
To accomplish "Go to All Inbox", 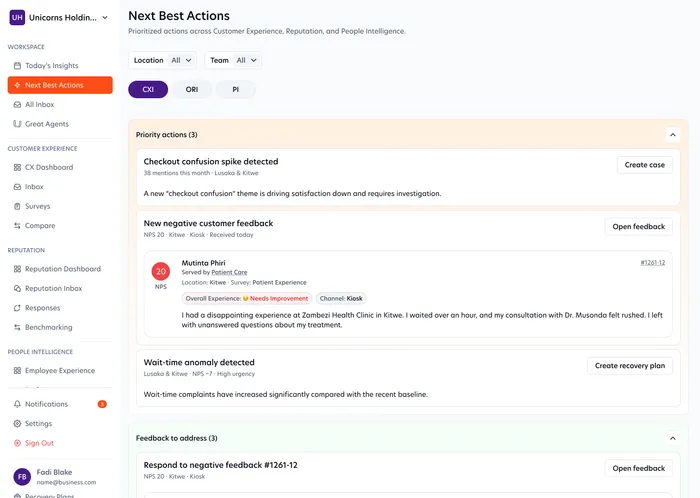I will [x=60, y=104].
